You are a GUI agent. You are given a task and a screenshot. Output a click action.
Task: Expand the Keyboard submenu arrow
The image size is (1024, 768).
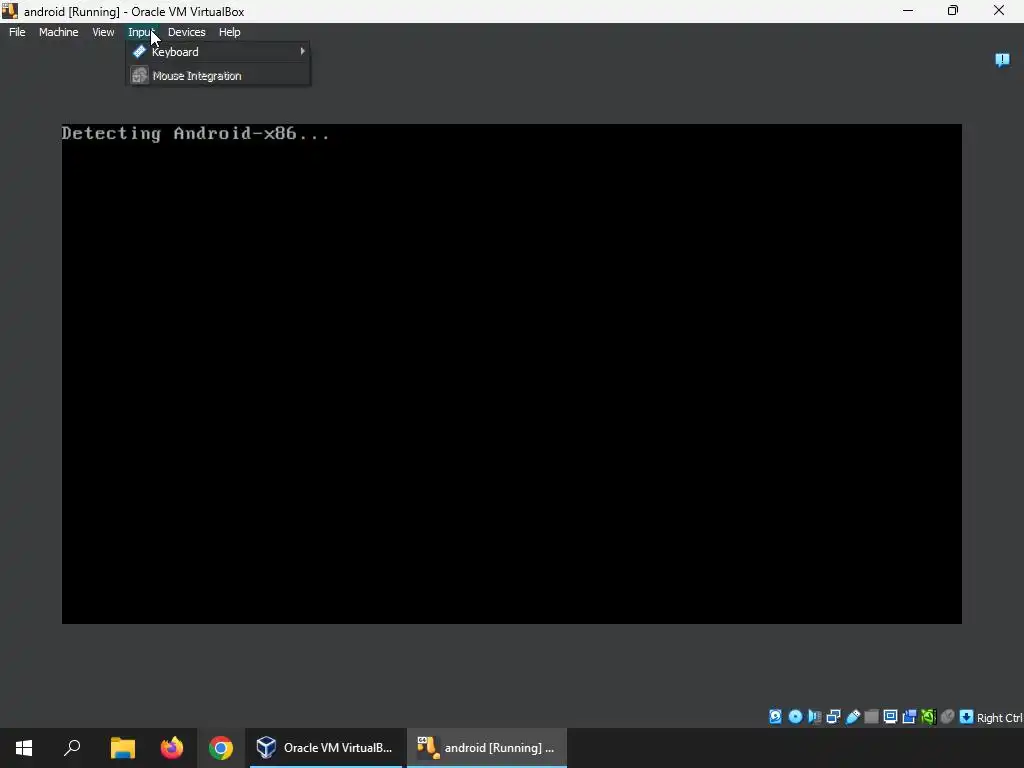point(302,51)
